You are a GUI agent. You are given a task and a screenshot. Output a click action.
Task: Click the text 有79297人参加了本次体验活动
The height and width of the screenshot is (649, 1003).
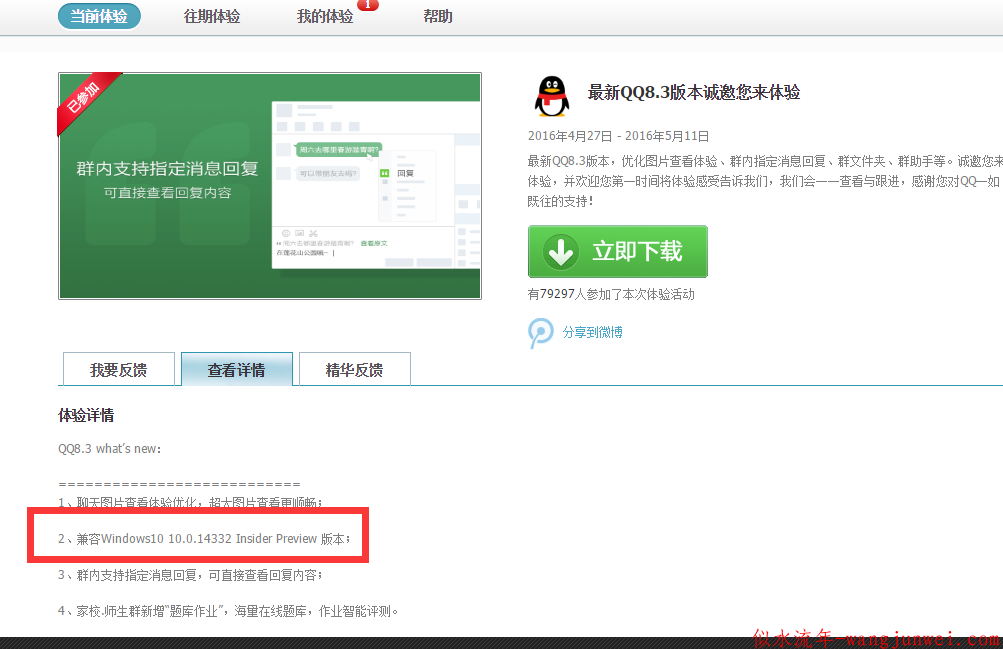[x=611, y=294]
